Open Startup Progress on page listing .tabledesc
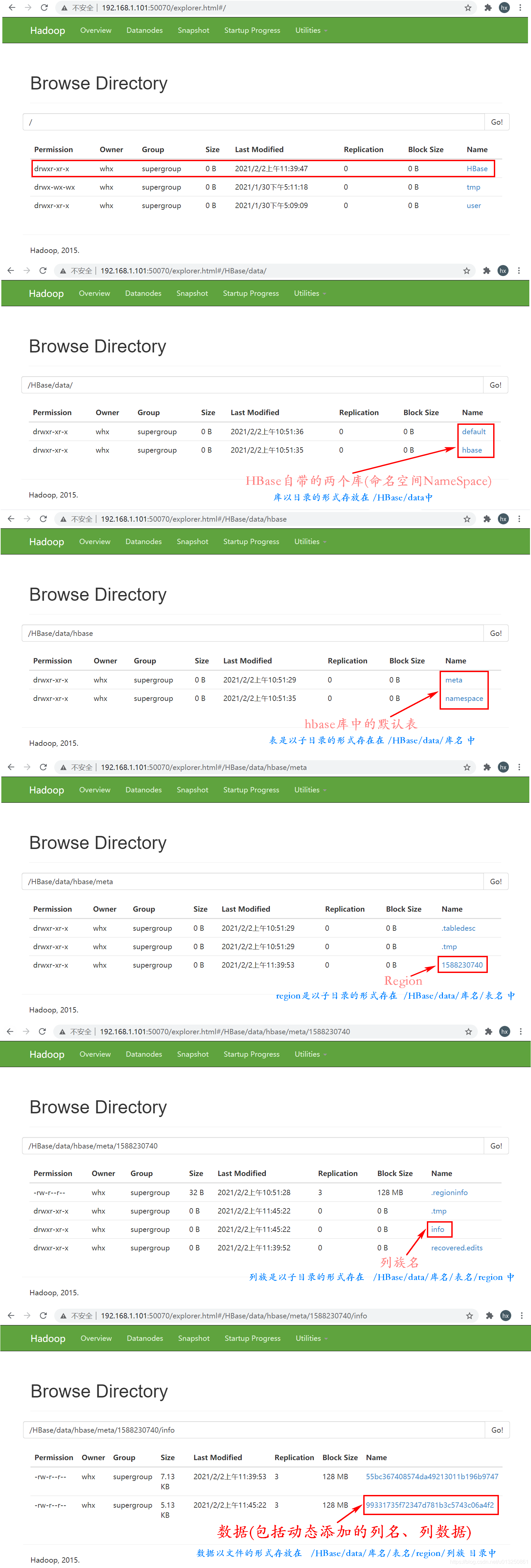Viewport: 531px width, 1568px height. (251, 790)
